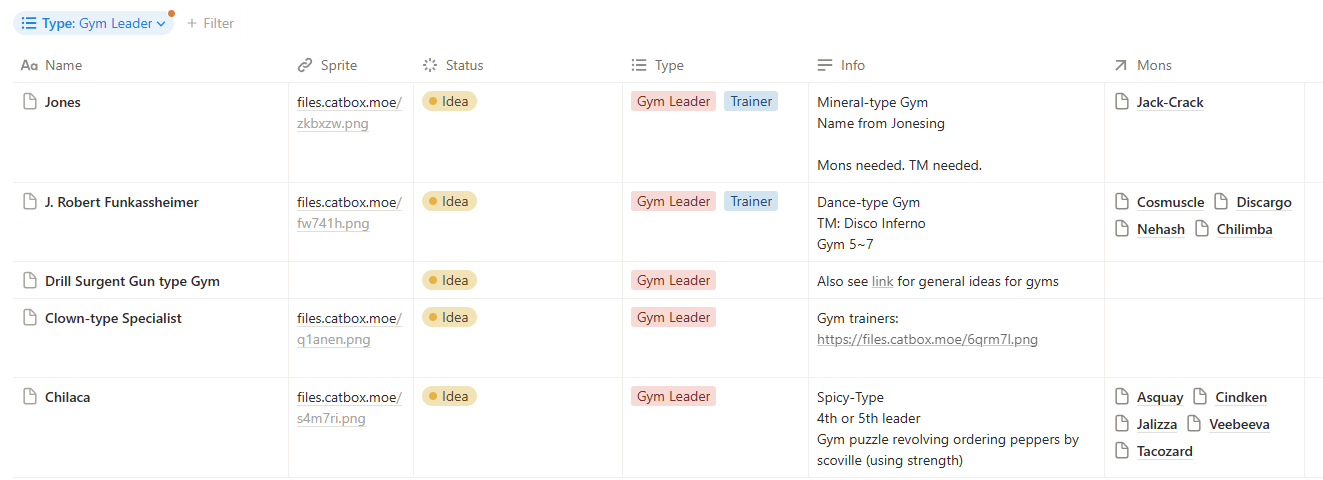
Task: Click the spinner icon in Status header
Action: 430,65
